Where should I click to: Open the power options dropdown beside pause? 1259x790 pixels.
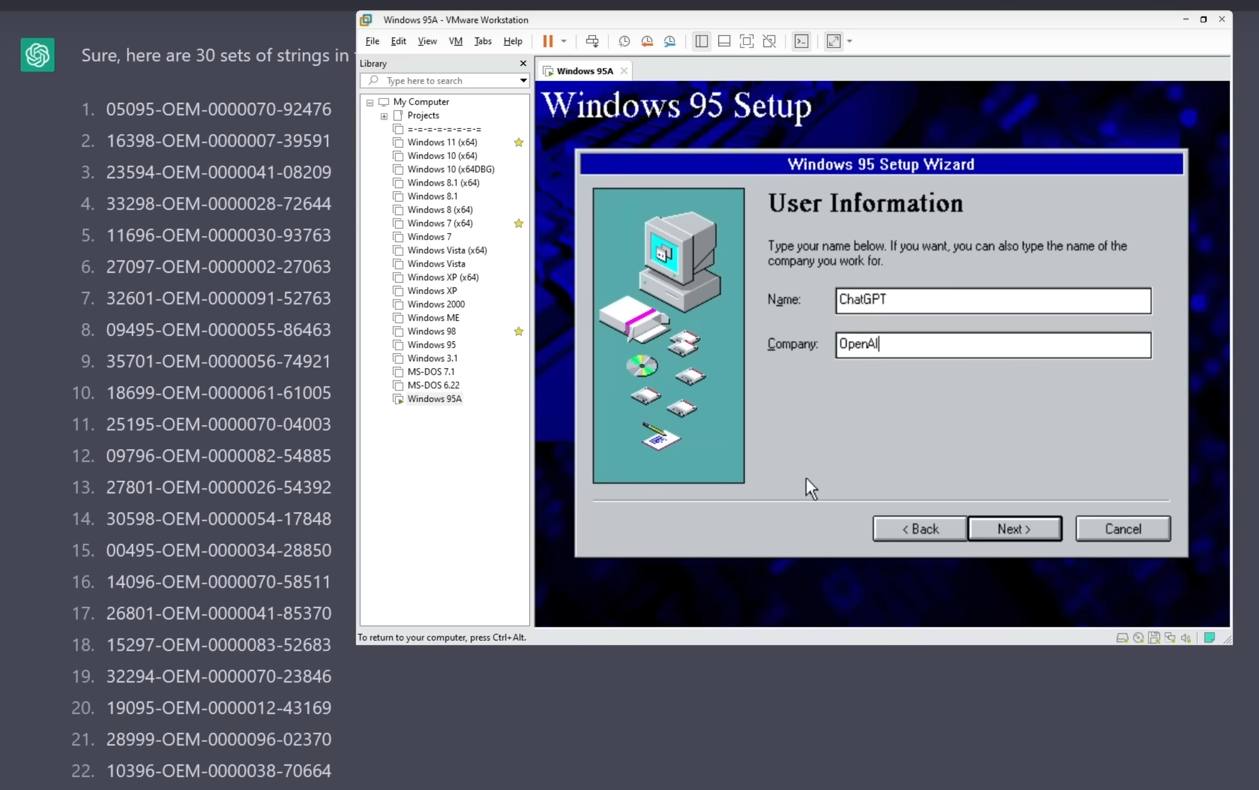564,41
